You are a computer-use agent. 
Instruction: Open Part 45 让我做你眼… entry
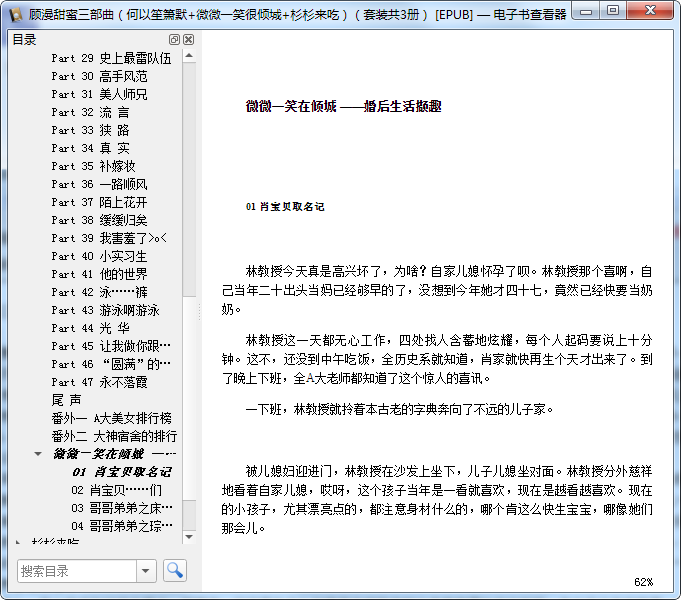[x=111, y=346]
